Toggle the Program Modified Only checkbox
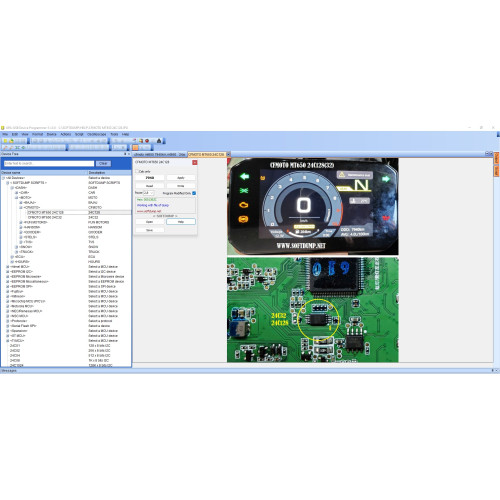The height and width of the screenshot is (500, 500). [x=194, y=193]
